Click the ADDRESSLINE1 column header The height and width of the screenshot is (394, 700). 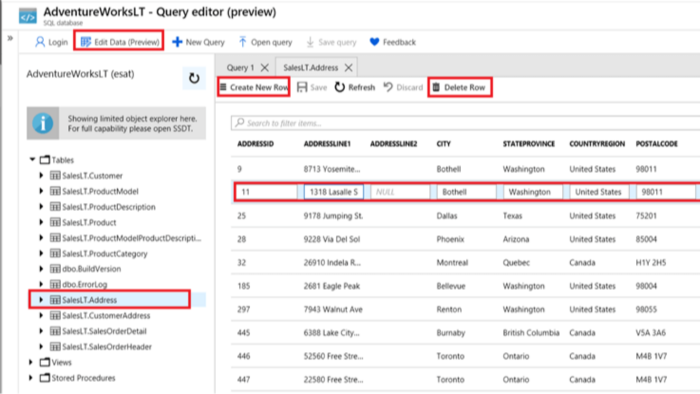[x=327, y=144]
